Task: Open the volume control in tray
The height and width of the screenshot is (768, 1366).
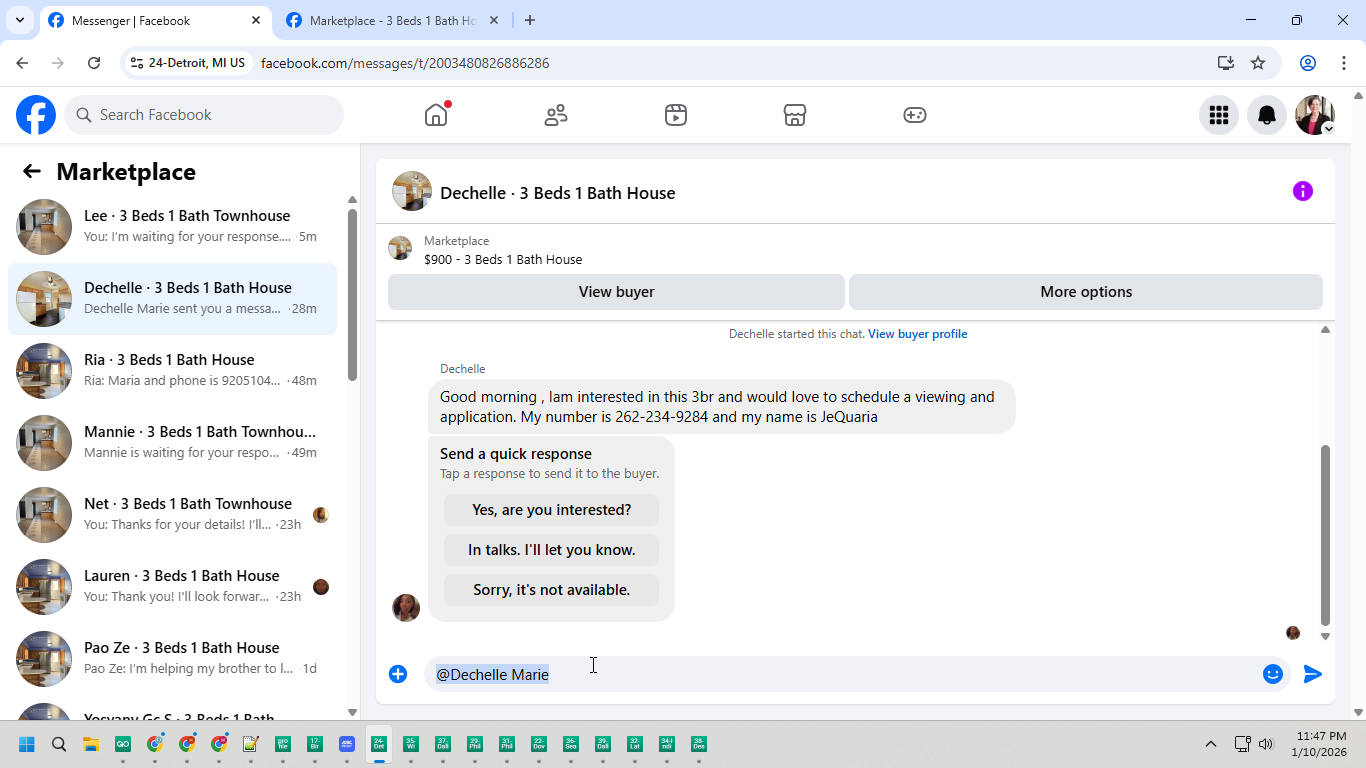Action: [1267, 744]
